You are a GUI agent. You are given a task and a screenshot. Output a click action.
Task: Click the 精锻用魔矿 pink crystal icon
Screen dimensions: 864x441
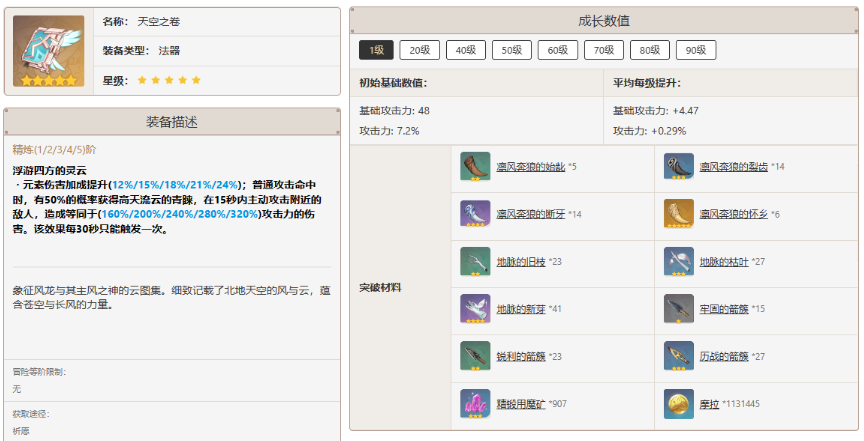coord(475,404)
